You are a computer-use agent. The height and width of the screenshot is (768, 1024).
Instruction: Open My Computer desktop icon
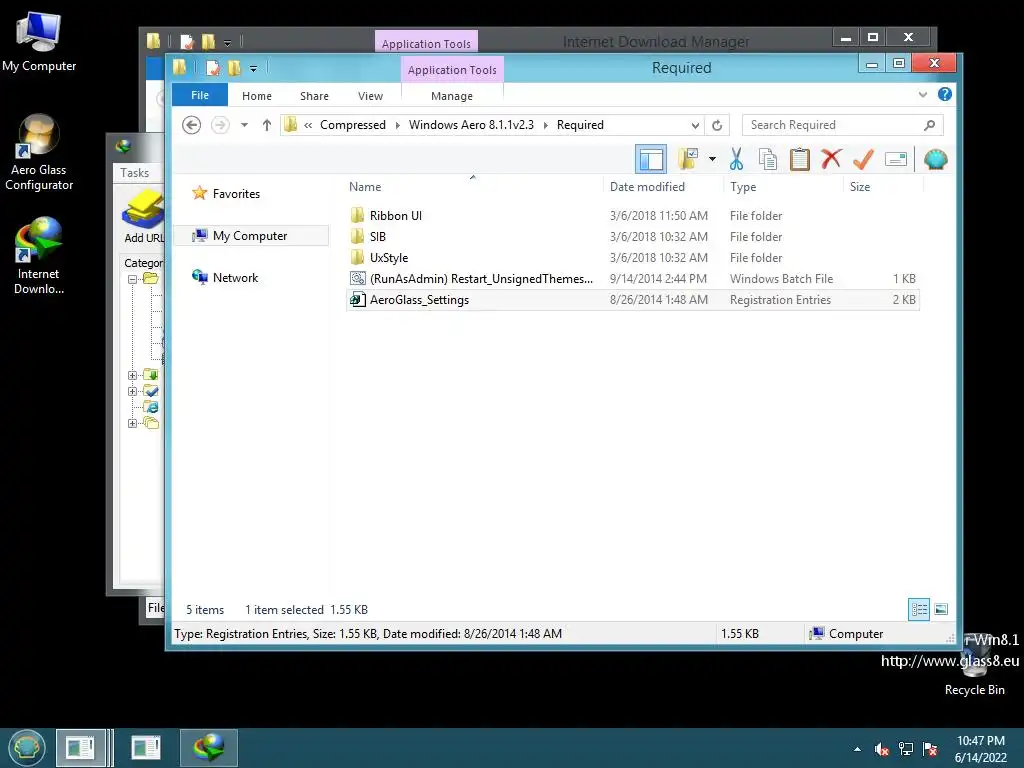coord(39,42)
